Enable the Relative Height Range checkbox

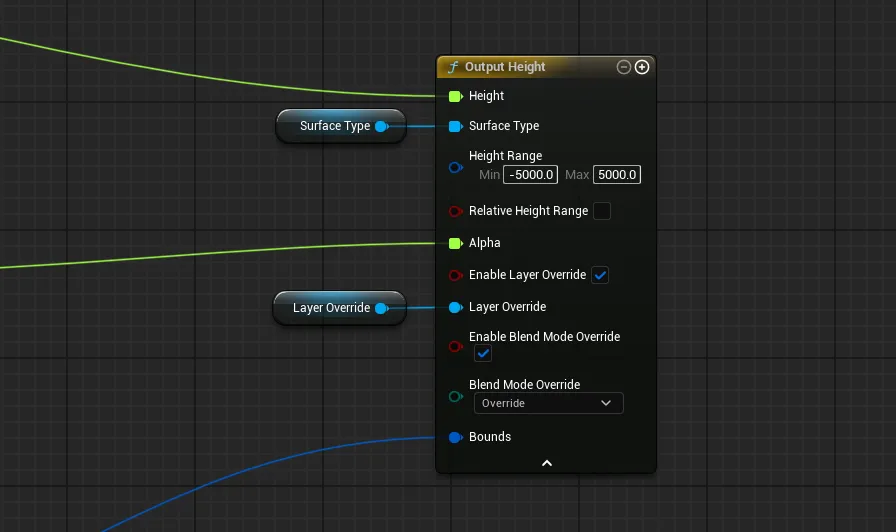point(601,211)
